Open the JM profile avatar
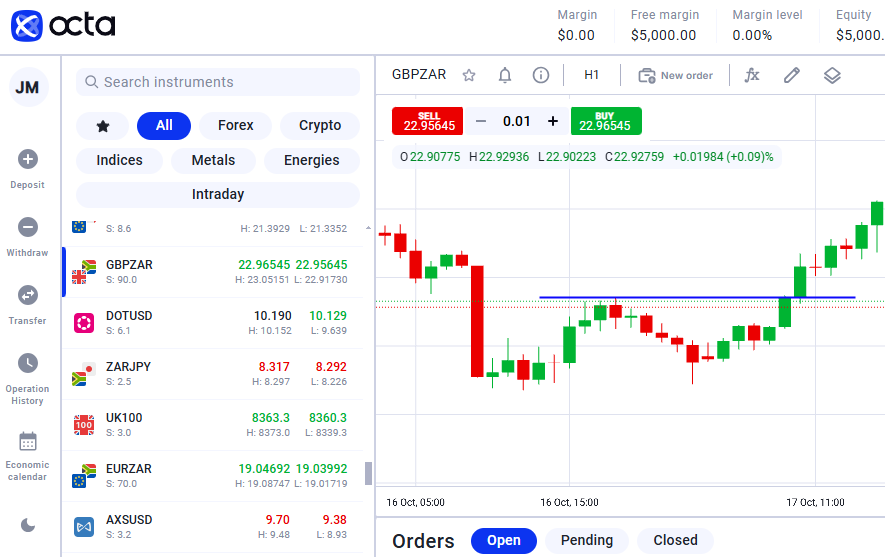The width and height of the screenshot is (885, 557). [x=28, y=87]
